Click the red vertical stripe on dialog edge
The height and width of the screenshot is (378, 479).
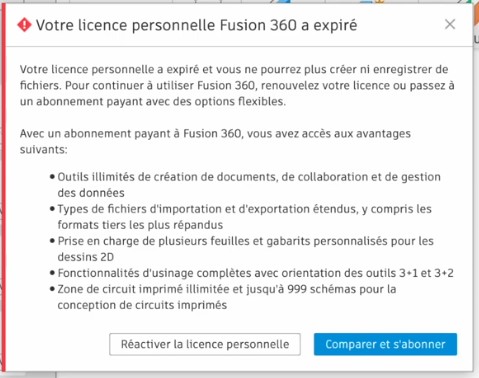pos(3,188)
